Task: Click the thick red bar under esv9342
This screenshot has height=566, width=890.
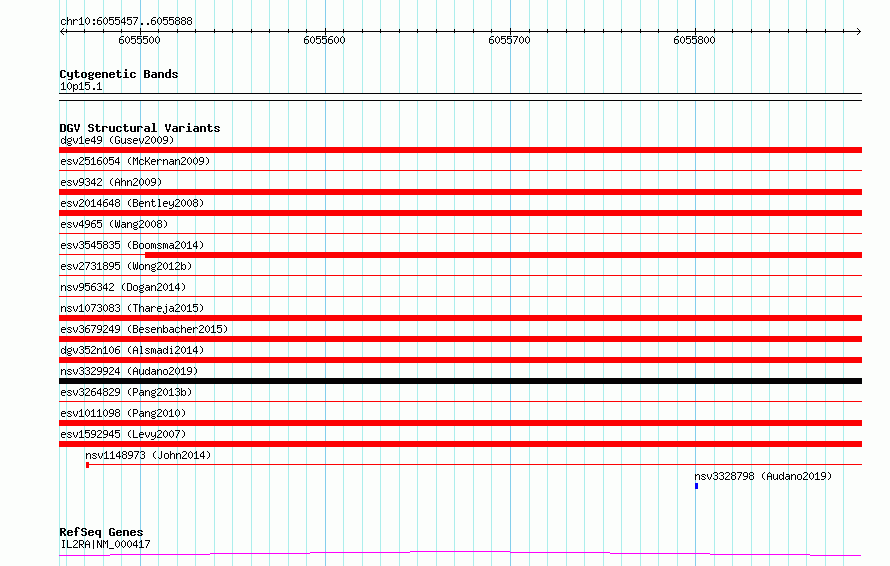Action: point(460,192)
